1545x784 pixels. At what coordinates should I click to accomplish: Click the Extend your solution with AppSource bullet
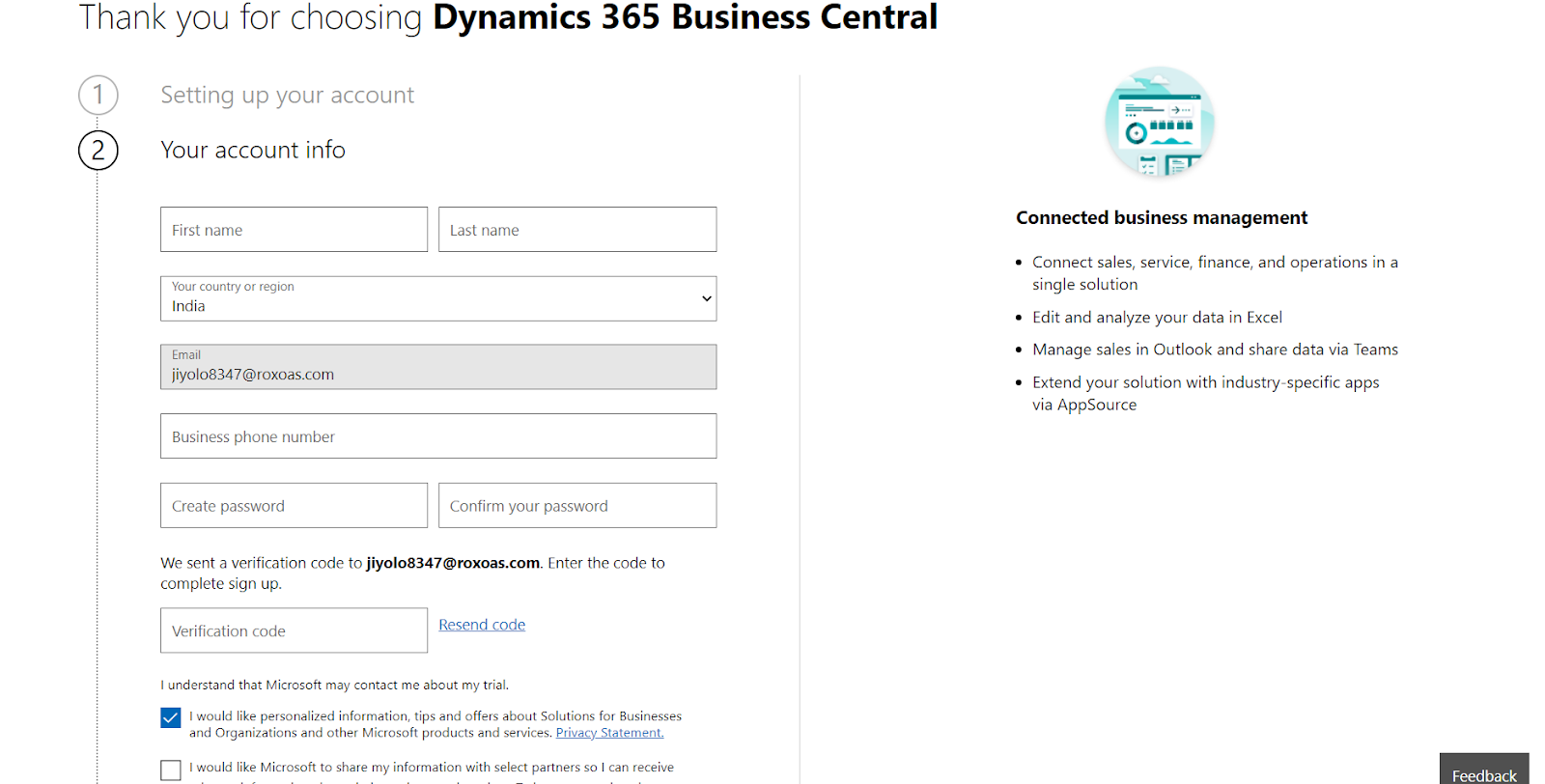coord(1206,393)
